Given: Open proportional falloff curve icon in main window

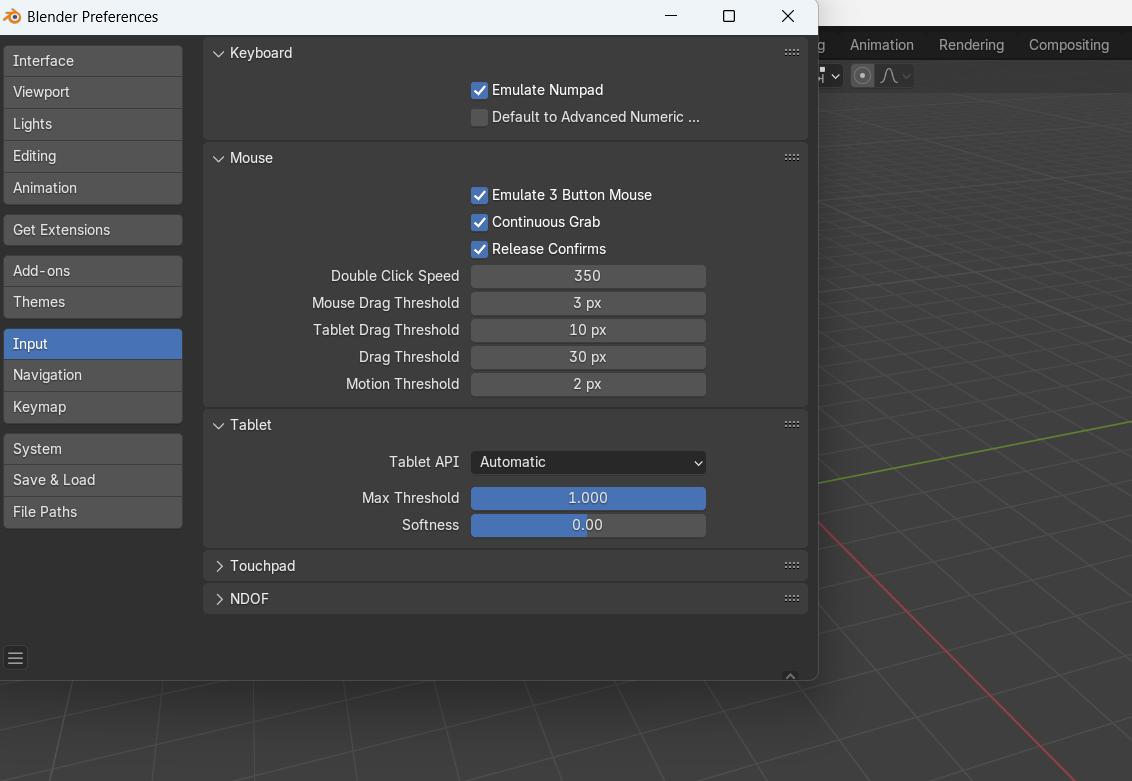Looking at the screenshot, I should pos(889,76).
